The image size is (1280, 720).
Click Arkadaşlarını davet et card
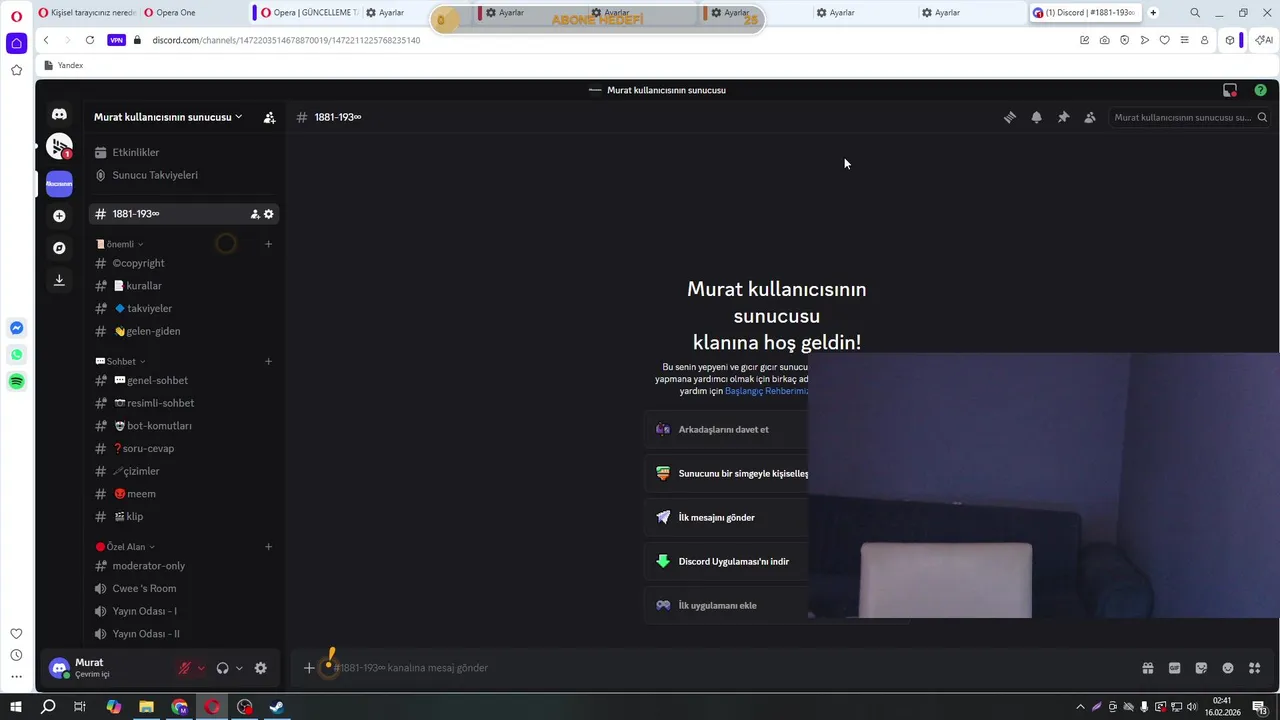coord(727,430)
